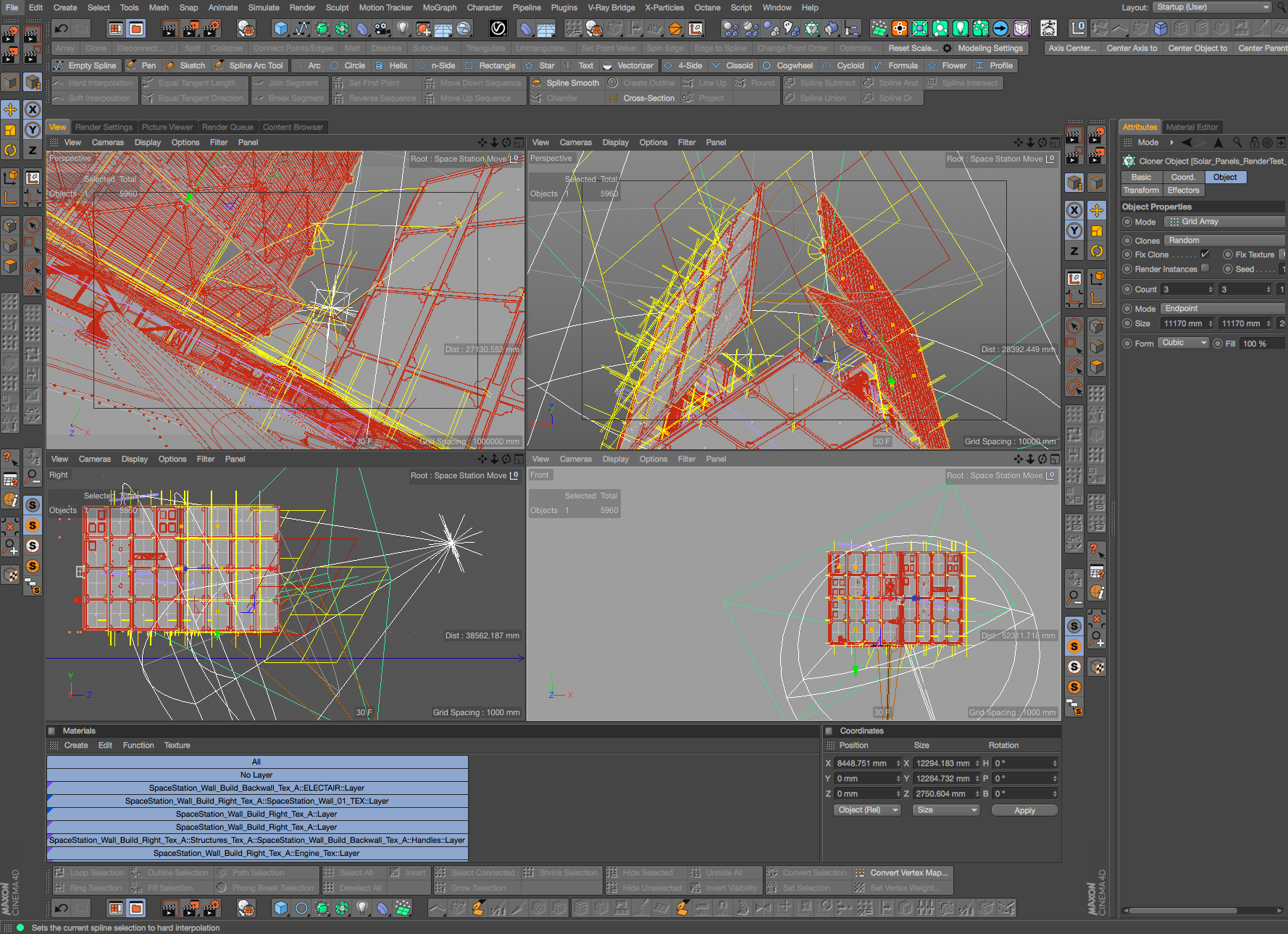The height and width of the screenshot is (934, 1288).
Task: Switch to the Material Editor tab
Action: (1192, 127)
